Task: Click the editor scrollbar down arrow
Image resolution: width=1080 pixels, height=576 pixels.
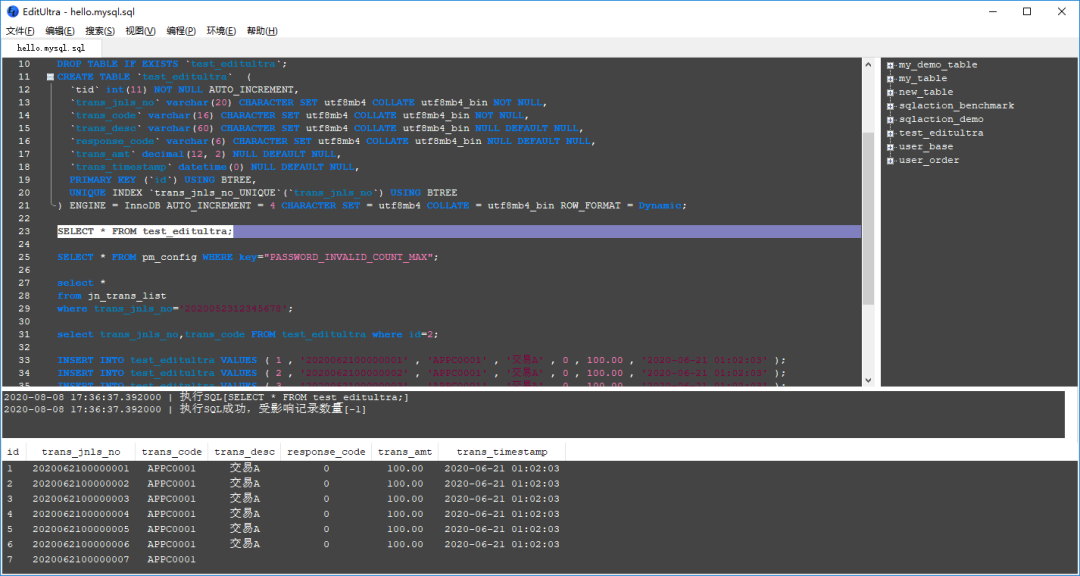Action: 868,380
